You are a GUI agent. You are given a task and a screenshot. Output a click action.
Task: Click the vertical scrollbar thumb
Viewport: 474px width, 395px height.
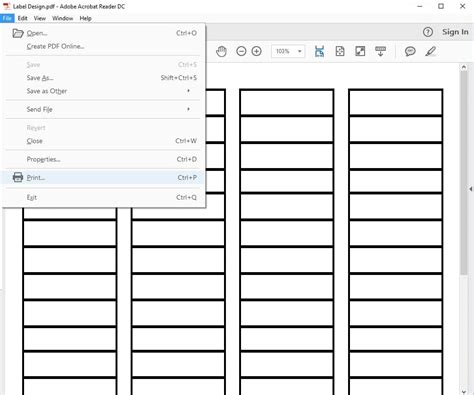point(464,173)
